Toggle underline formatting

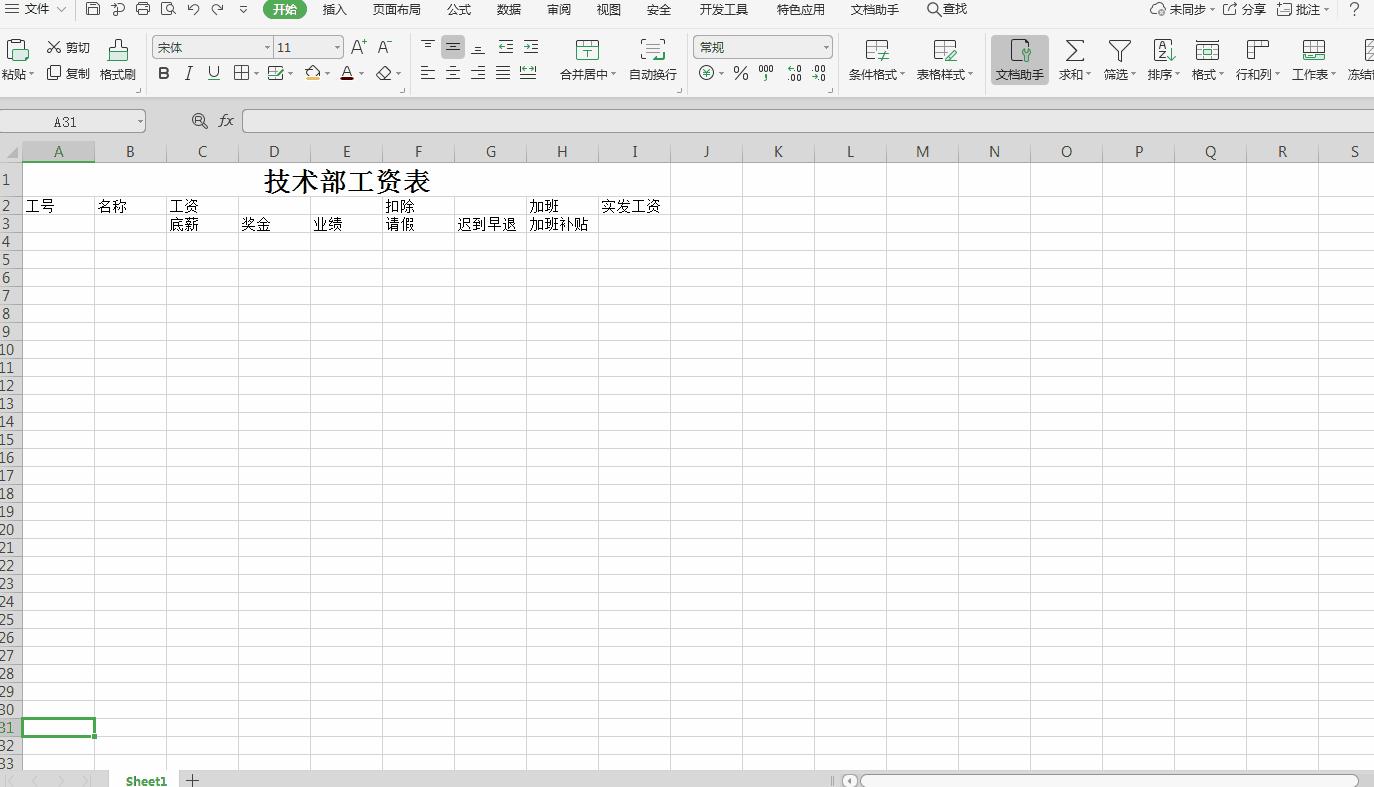[x=212, y=73]
